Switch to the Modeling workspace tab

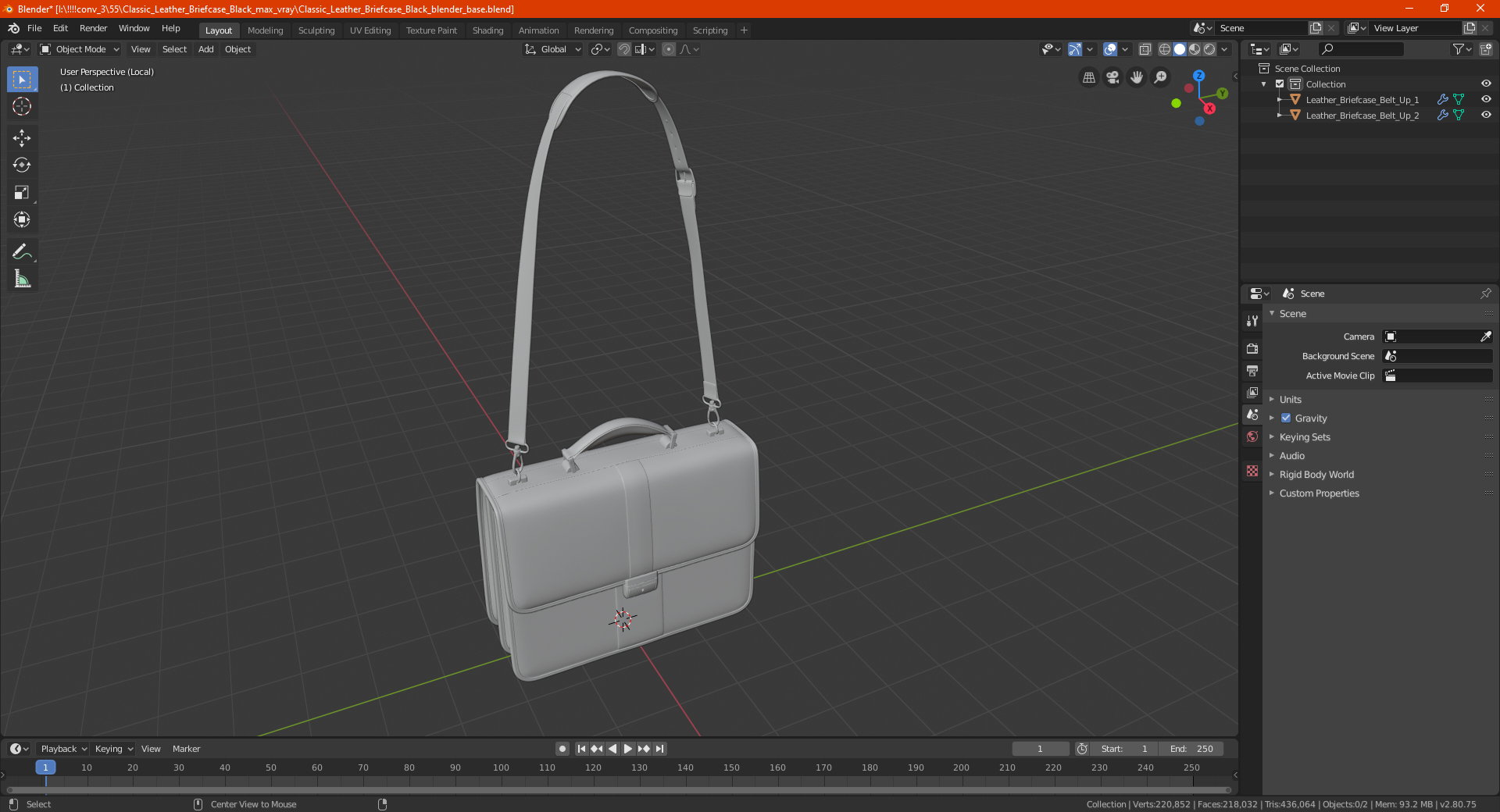click(x=265, y=30)
